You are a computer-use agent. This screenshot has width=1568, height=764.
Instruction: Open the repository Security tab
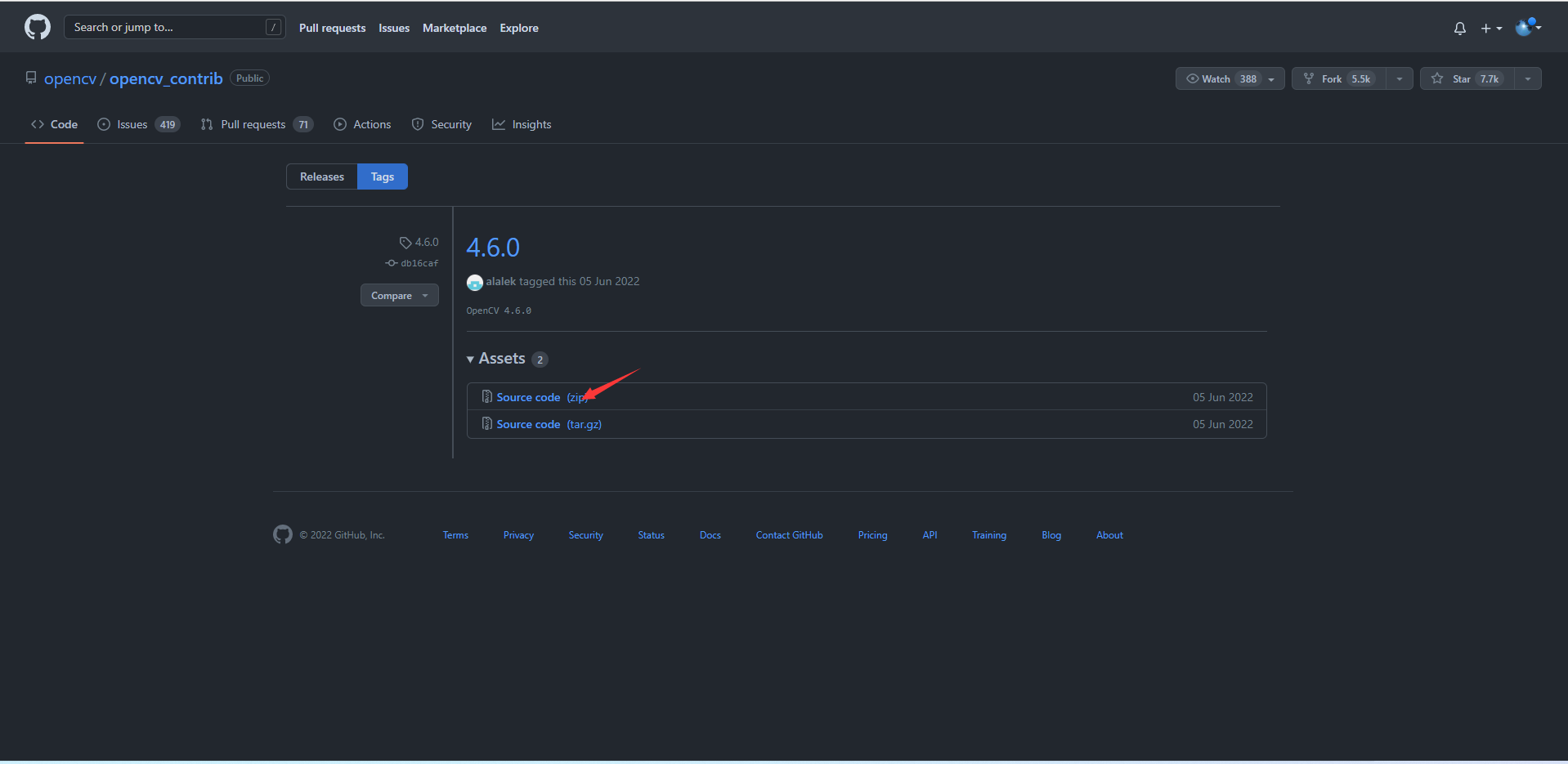tap(441, 124)
